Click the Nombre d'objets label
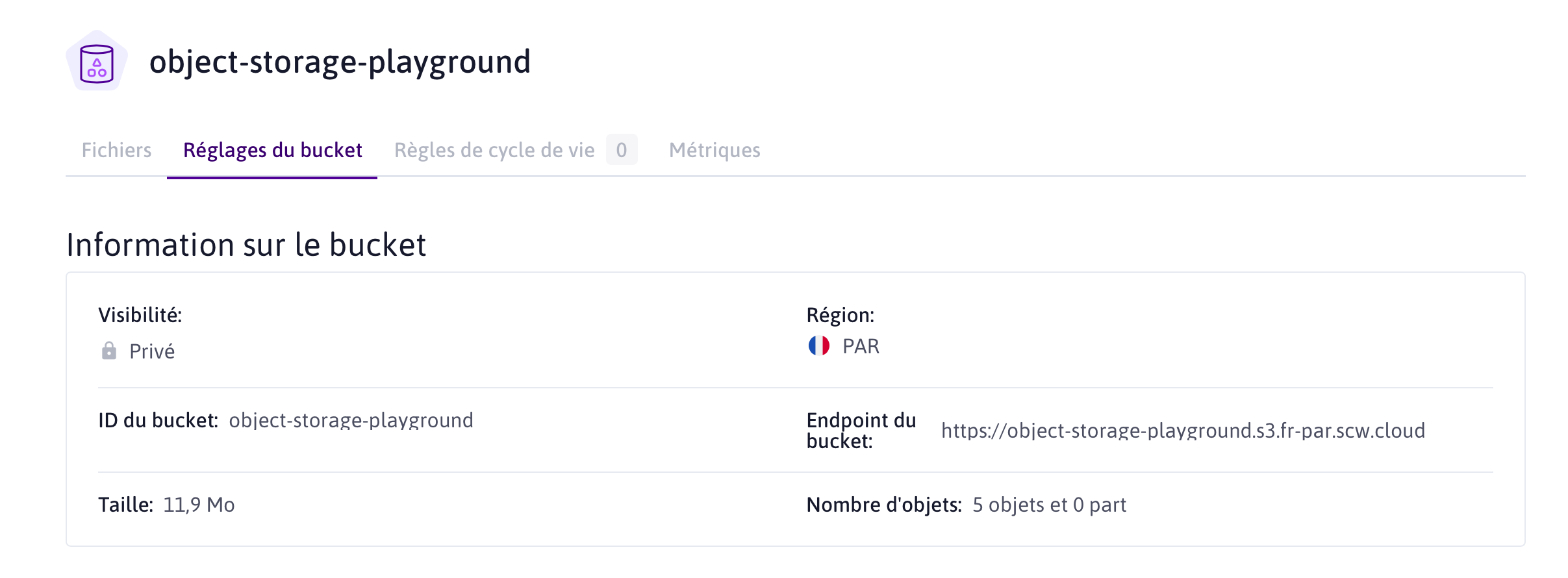This screenshot has width=1568, height=578. (x=884, y=505)
